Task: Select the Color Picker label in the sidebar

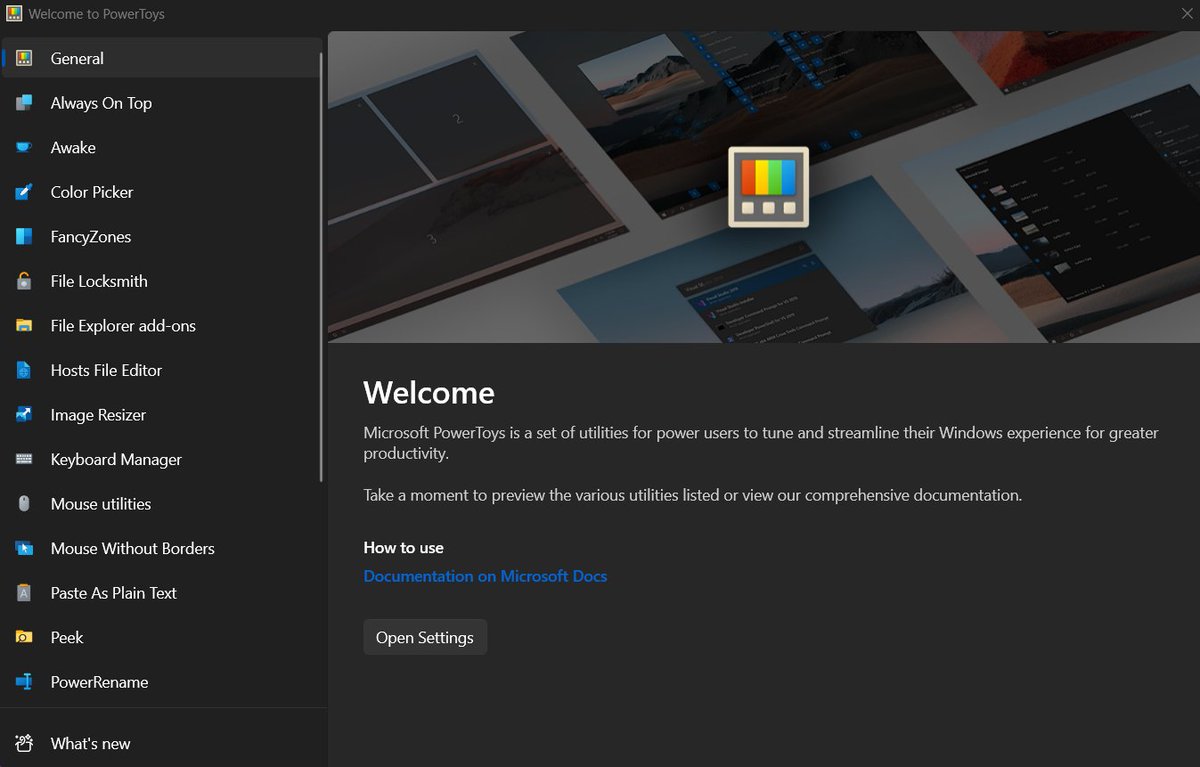Action: [x=92, y=192]
